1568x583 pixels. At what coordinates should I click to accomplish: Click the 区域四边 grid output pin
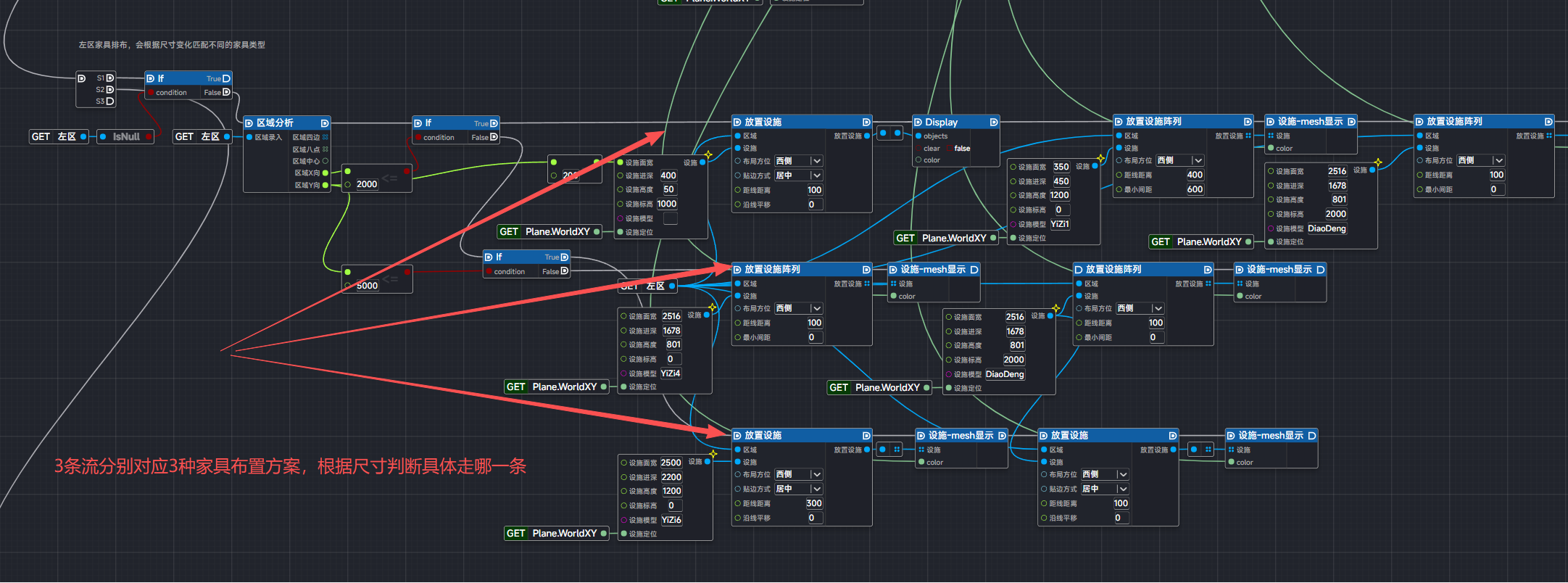[x=325, y=137]
